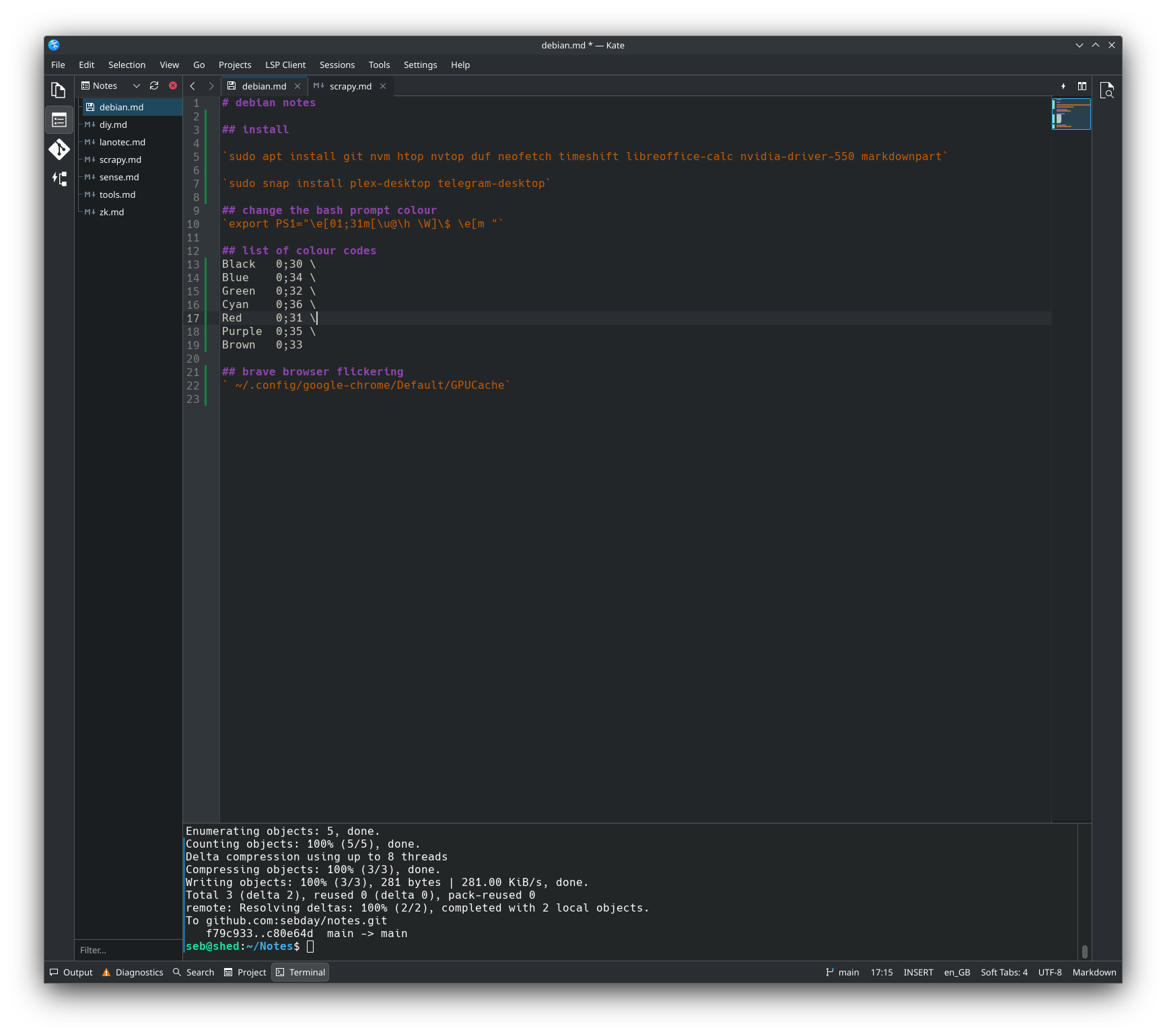1167x1036 pixels.
Task: Click the split view icon
Action: (1082, 86)
